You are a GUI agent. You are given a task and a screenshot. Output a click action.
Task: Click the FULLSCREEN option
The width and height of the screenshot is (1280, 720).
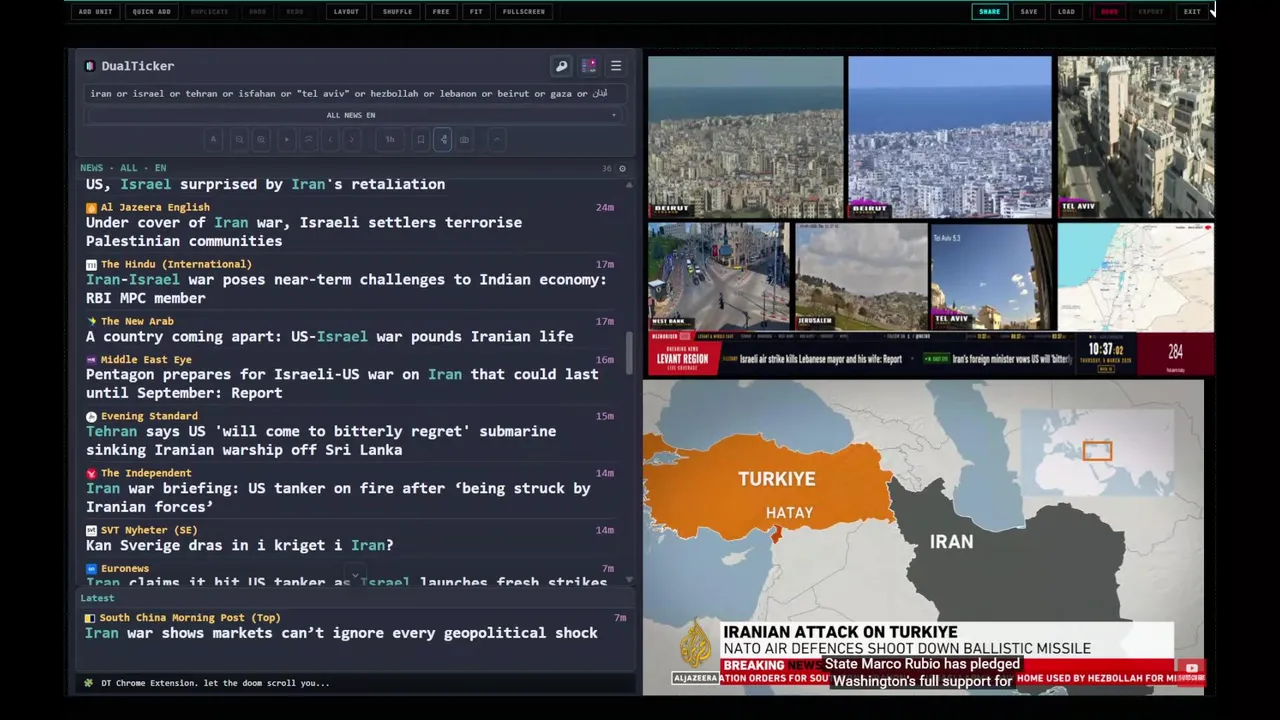[x=524, y=12]
